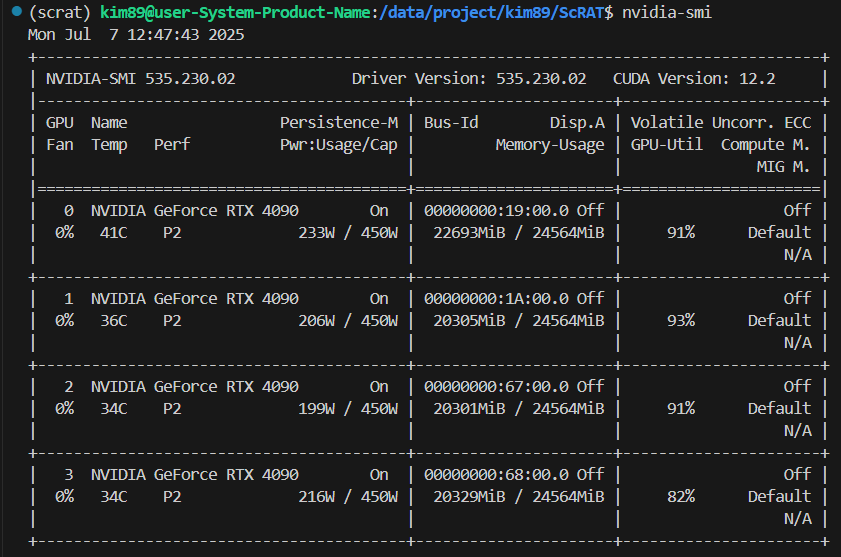Viewport: 841px width, 557px height.
Task: Click Driver Version: 535.230.02
Action: point(469,79)
